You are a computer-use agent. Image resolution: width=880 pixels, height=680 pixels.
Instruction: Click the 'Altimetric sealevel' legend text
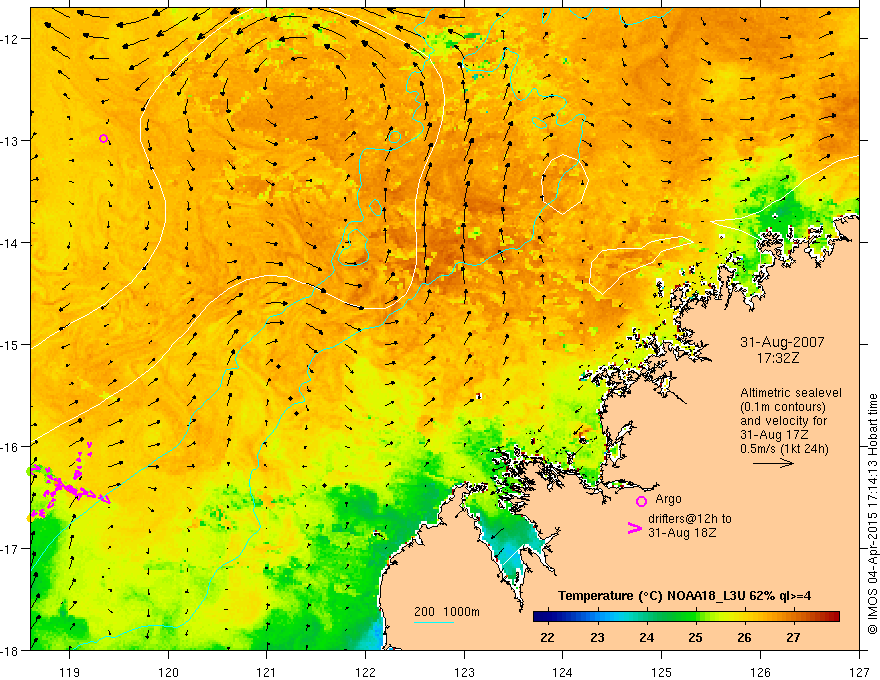click(x=791, y=393)
